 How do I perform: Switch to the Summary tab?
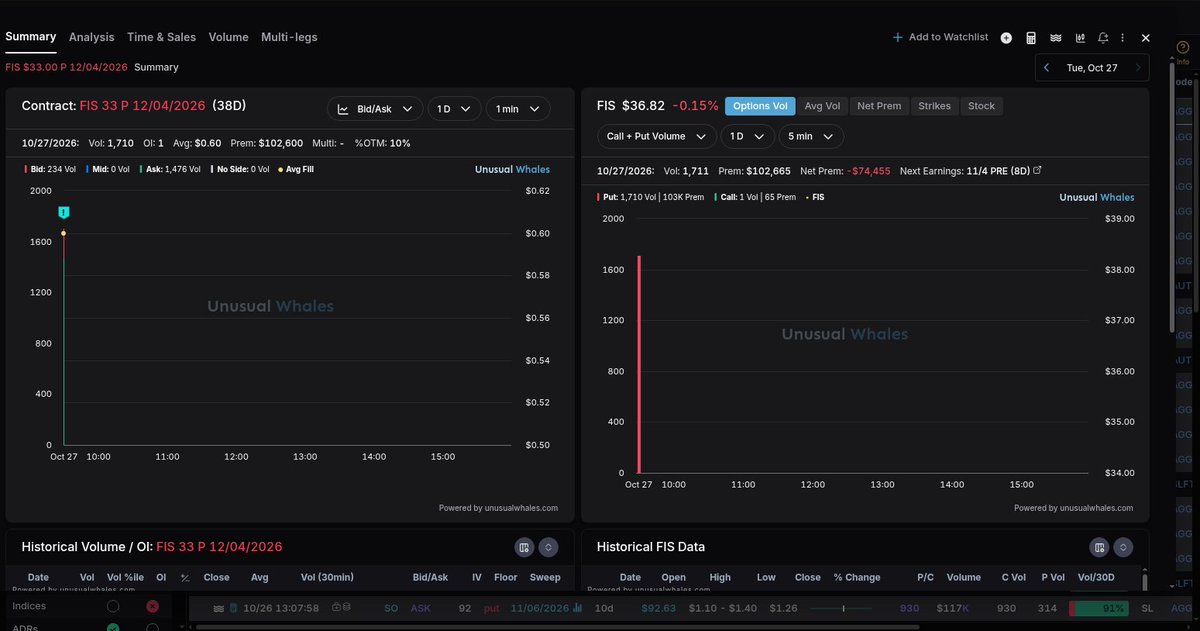[30, 37]
